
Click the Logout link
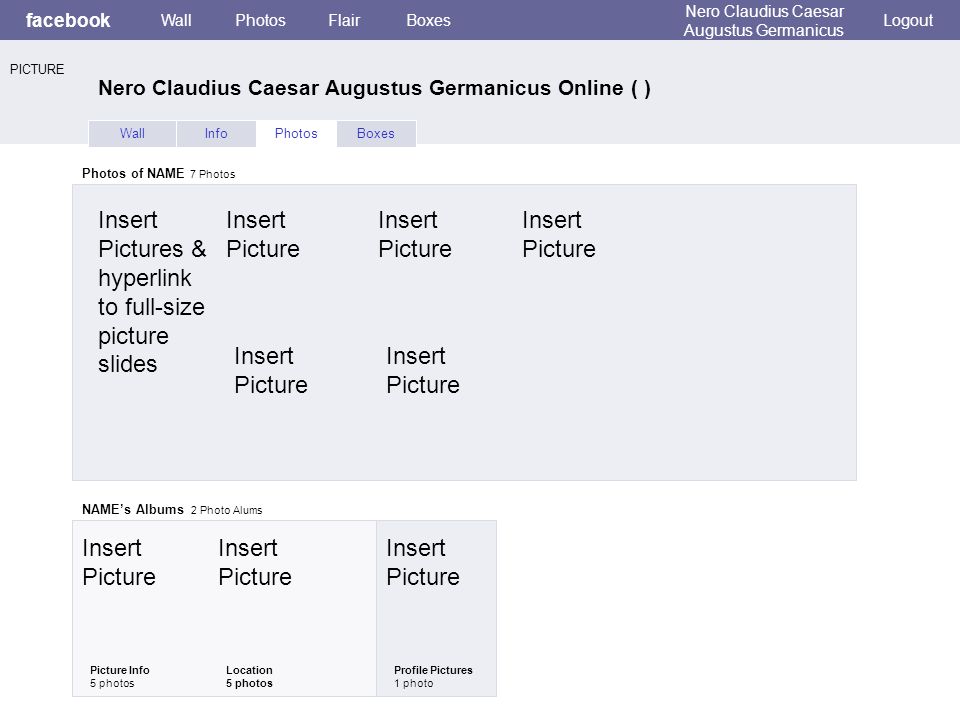click(908, 20)
